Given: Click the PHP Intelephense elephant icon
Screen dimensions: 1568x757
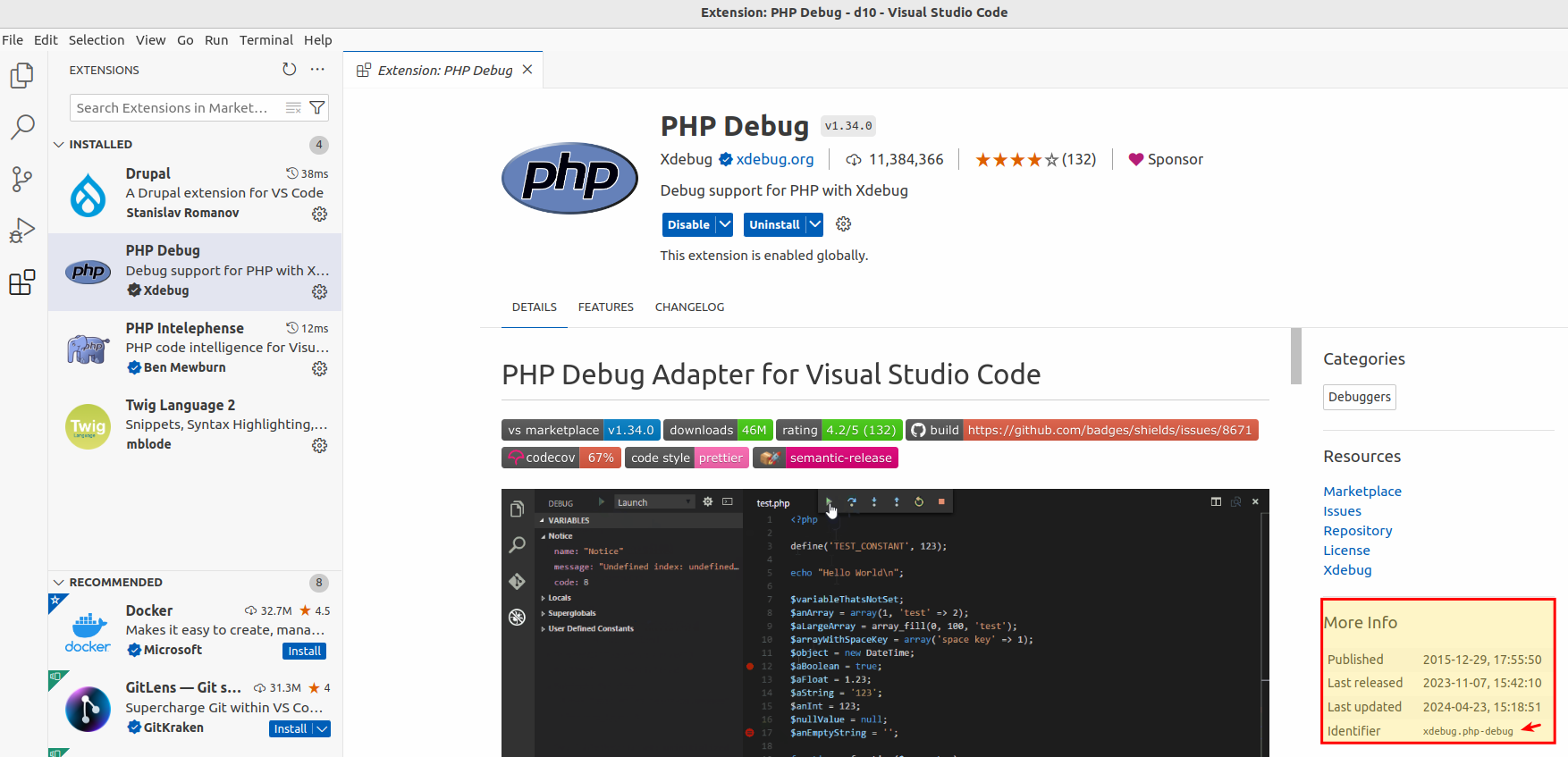Looking at the screenshot, I should point(88,349).
